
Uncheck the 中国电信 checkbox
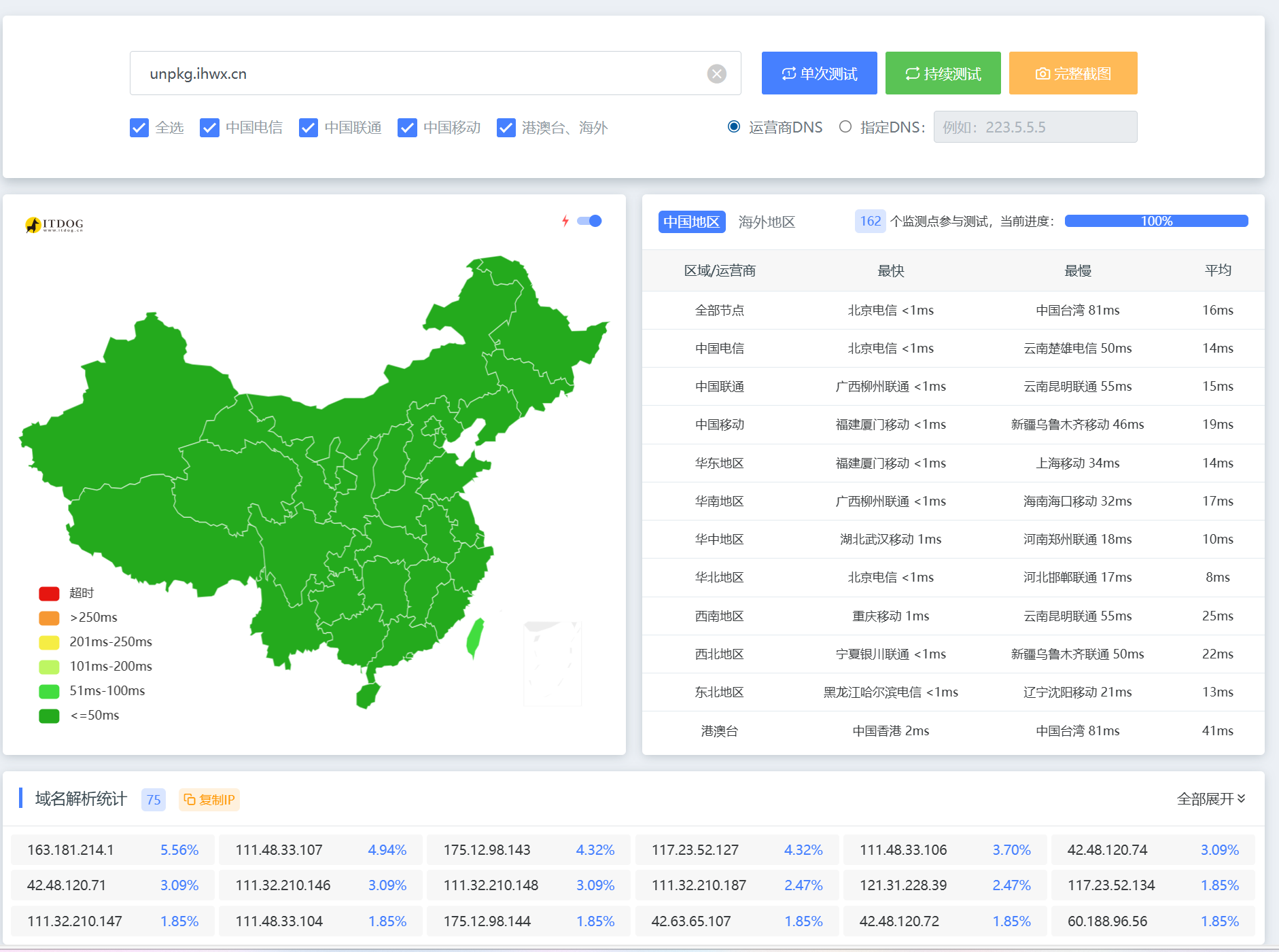(209, 128)
